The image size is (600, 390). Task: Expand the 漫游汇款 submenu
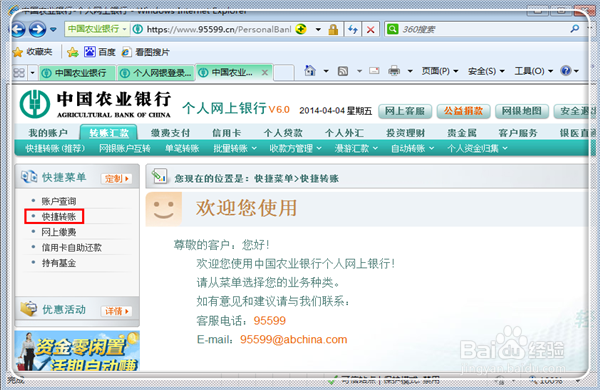tap(356, 148)
